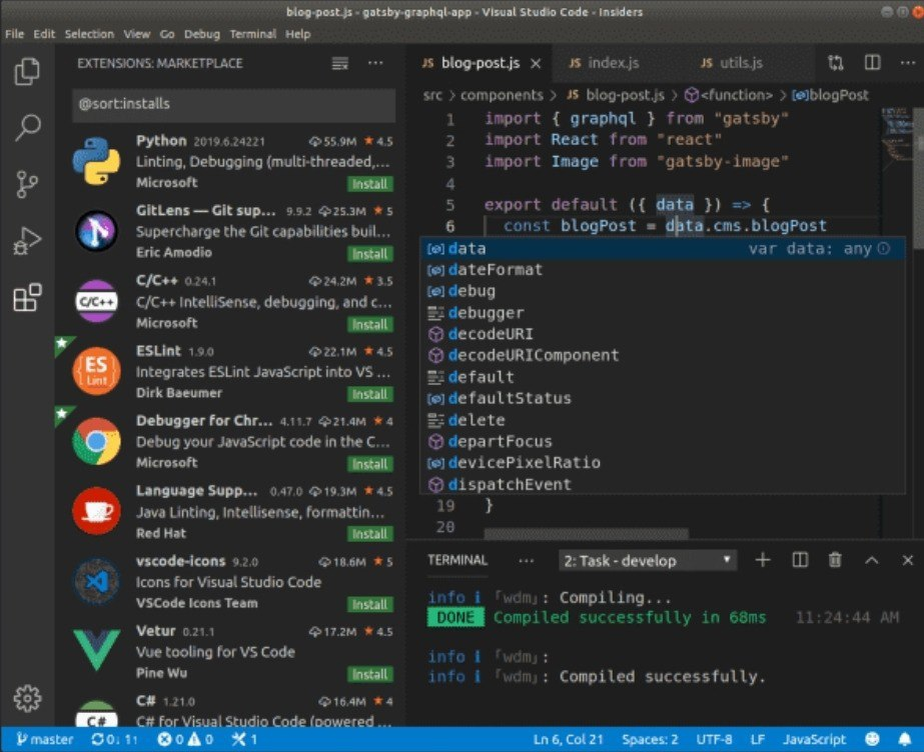The width and height of the screenshot is (924, 752).
Task: Click the editor horizontal scrollbar
Action: point(586,534)
